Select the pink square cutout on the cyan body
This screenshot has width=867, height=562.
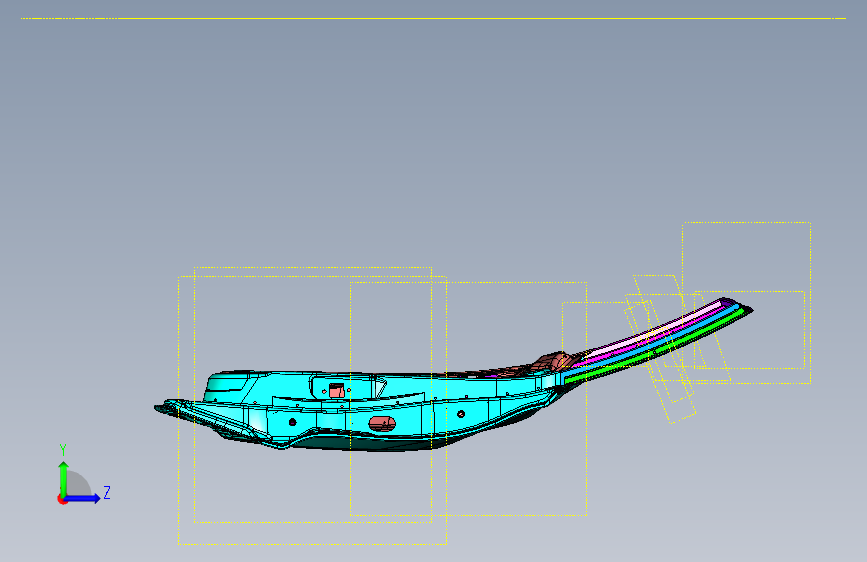[337, 390]
